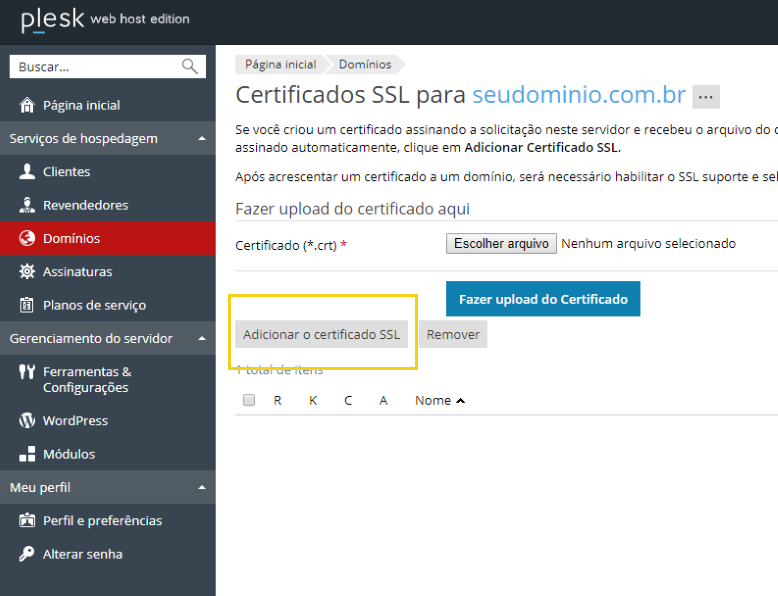Click the Assinaturas gear icon

pyautogui.click(x=27, y=271)
